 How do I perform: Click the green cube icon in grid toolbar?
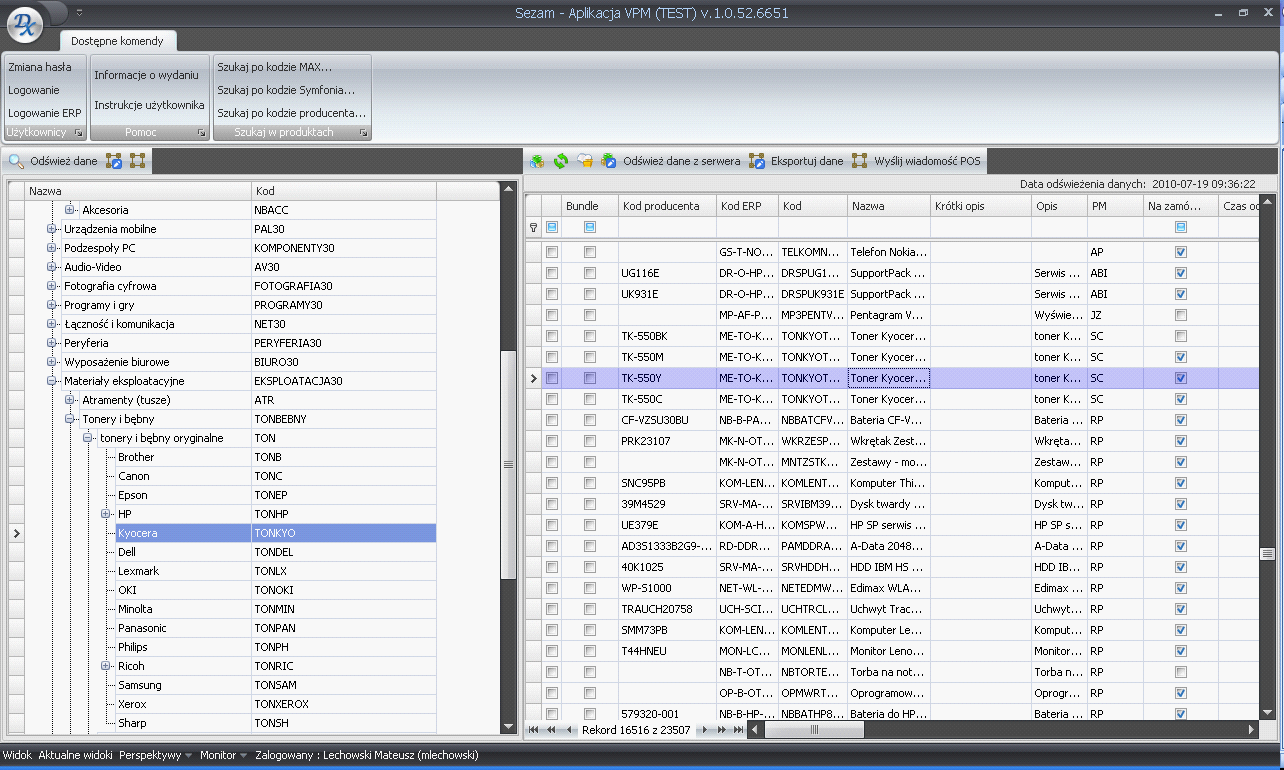tap(537, 160)
